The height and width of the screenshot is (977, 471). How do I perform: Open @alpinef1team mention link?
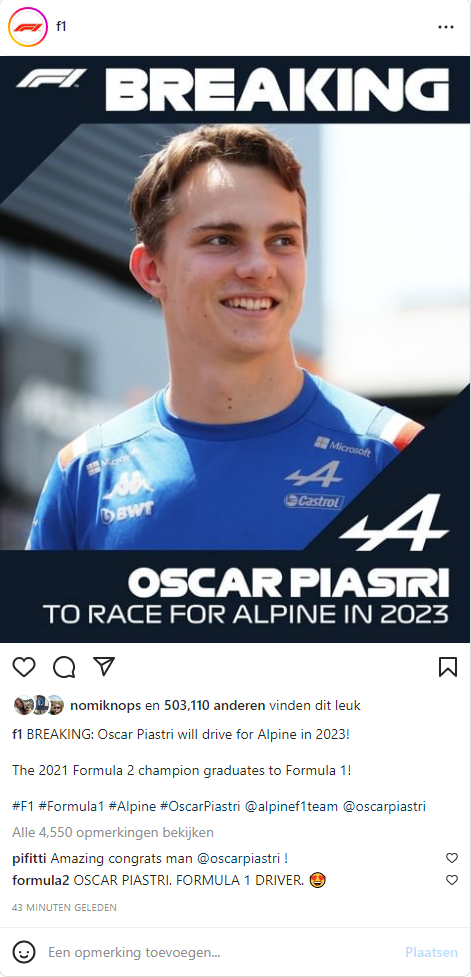[x=292, y=806]
